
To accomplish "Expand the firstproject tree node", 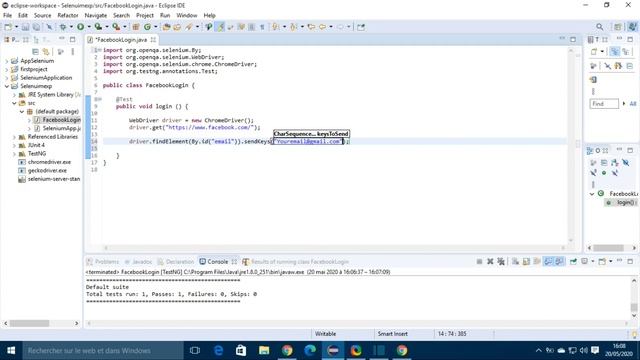I will point(7,69).
